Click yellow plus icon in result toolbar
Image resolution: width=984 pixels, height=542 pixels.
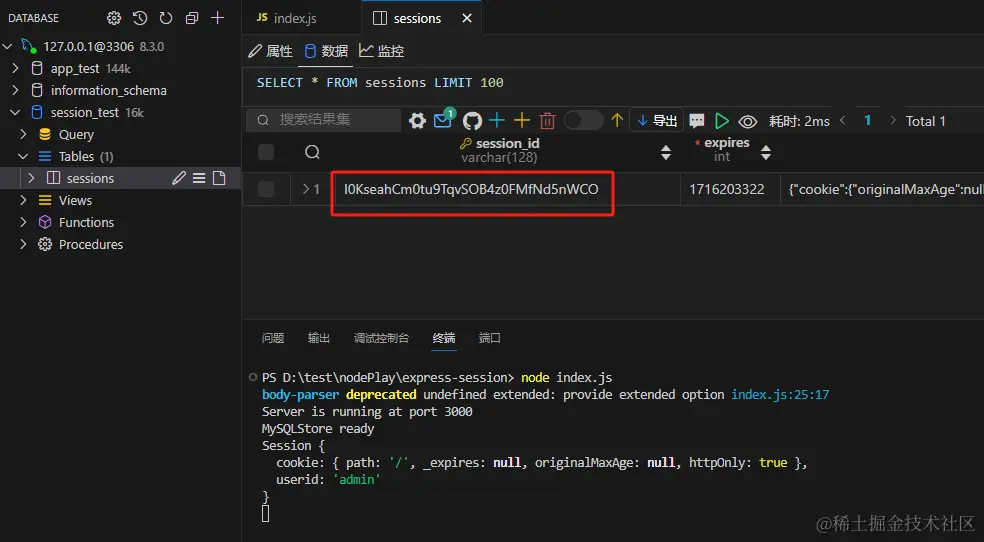[522, 120]
